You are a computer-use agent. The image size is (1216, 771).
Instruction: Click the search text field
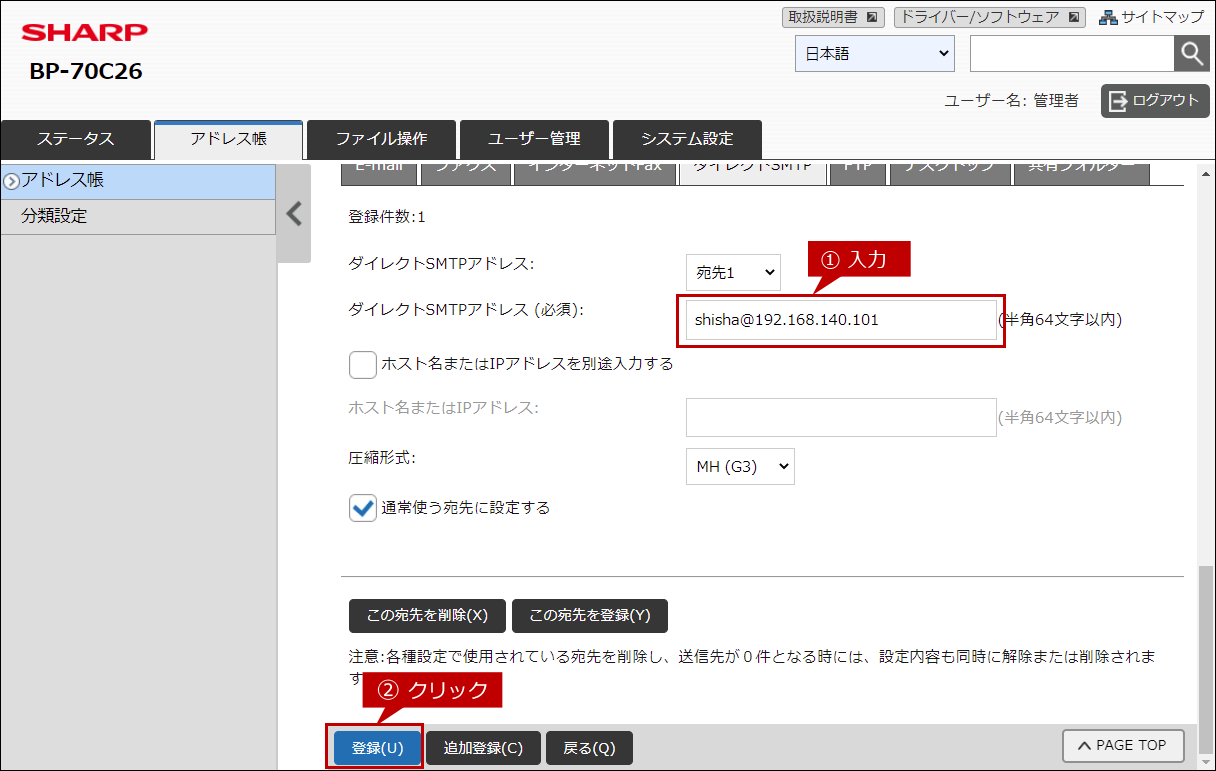1072,54
